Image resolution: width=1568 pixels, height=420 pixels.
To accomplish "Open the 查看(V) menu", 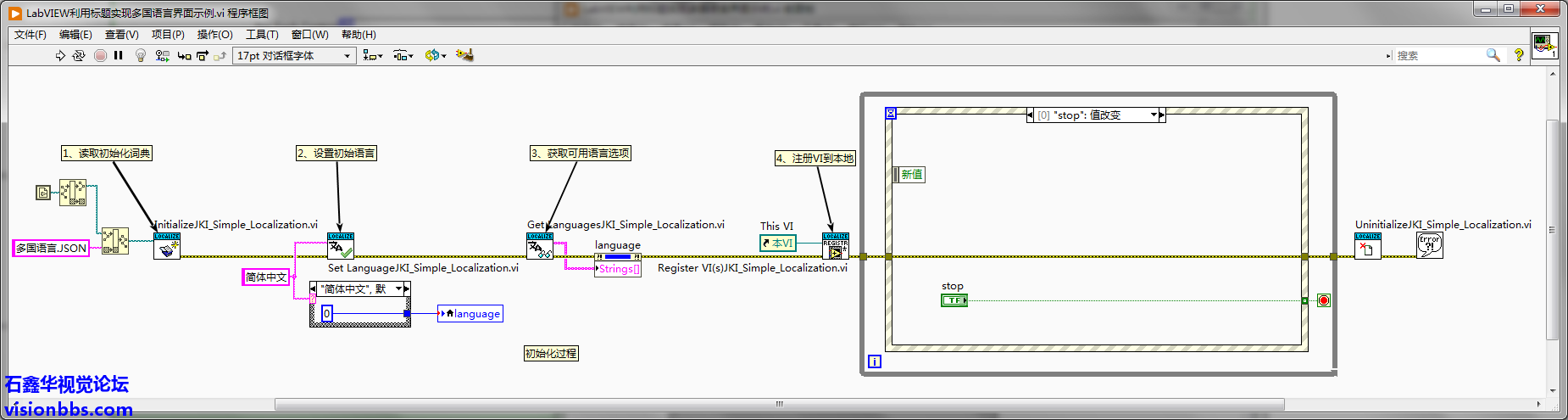I will [x=121, y=35].
